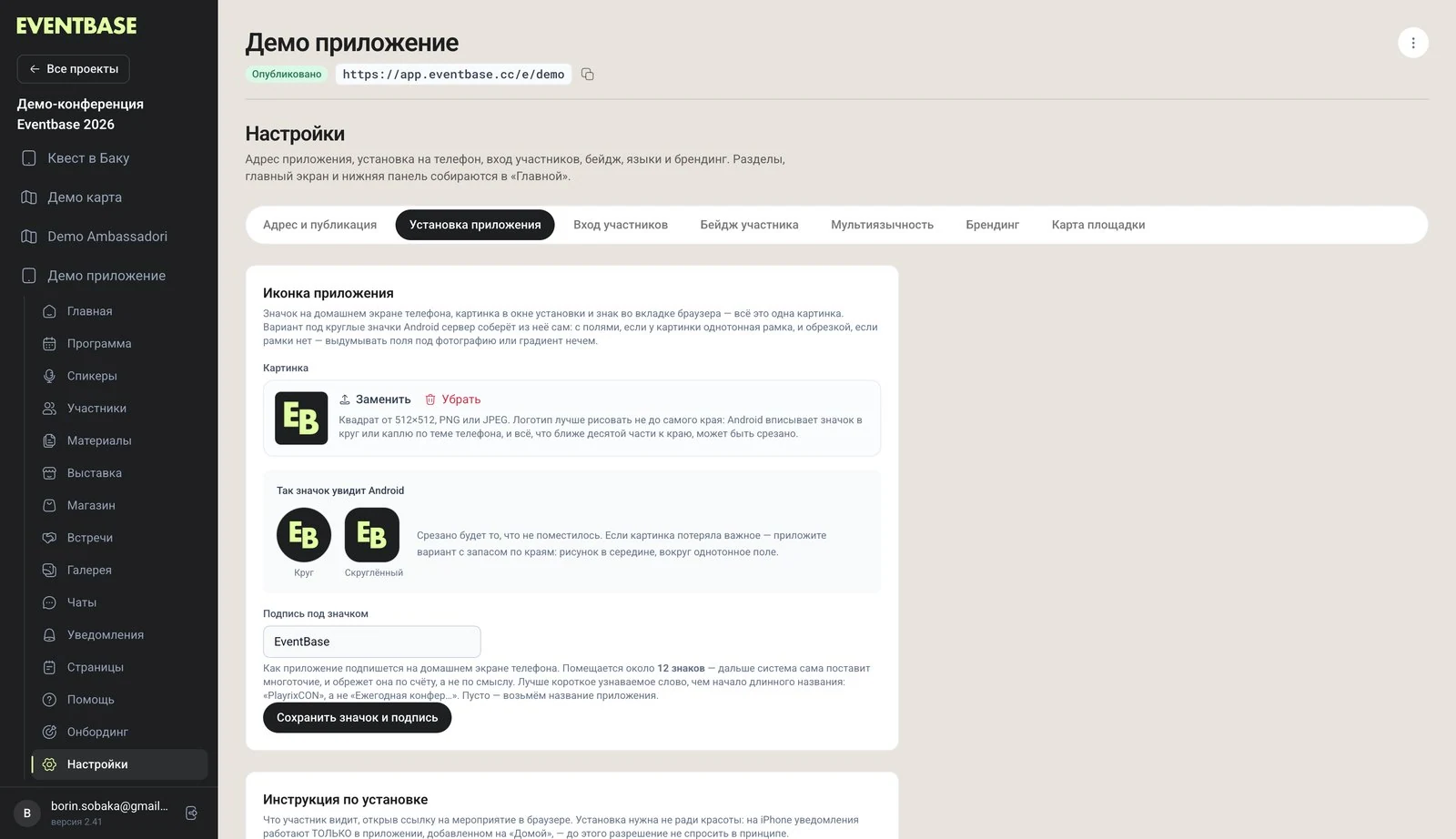Click the user avatar with letter B
This screenshot has width=1456, height=839.
pyautogui.click(x=27, y=814)
